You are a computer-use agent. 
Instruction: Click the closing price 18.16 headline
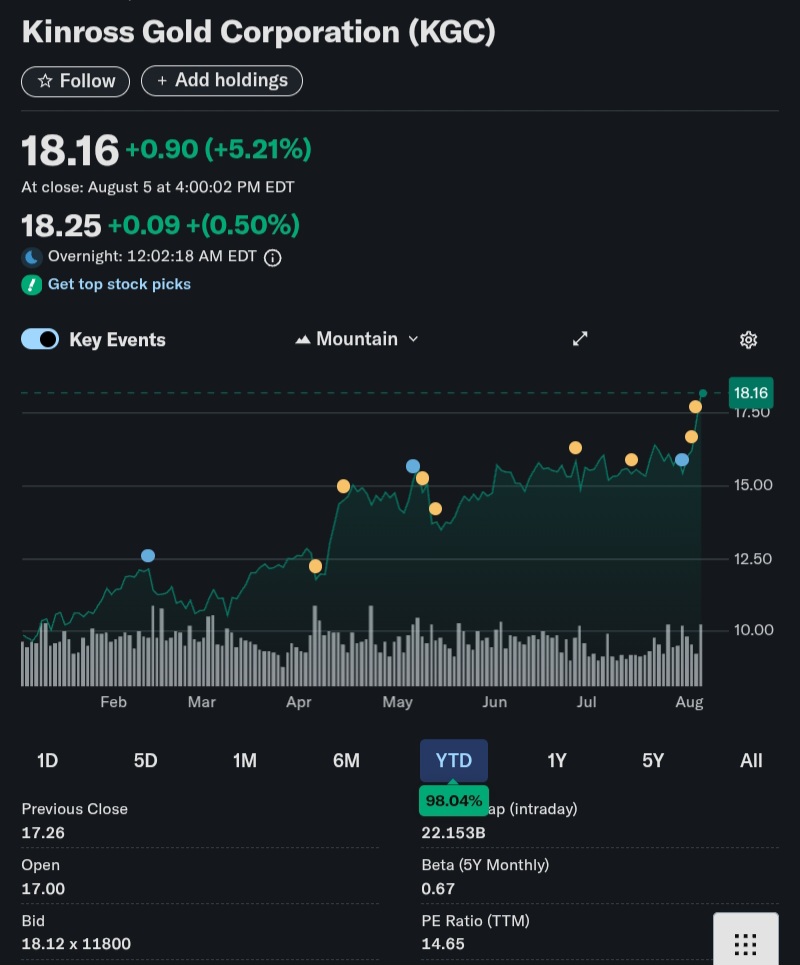[70, 151]
